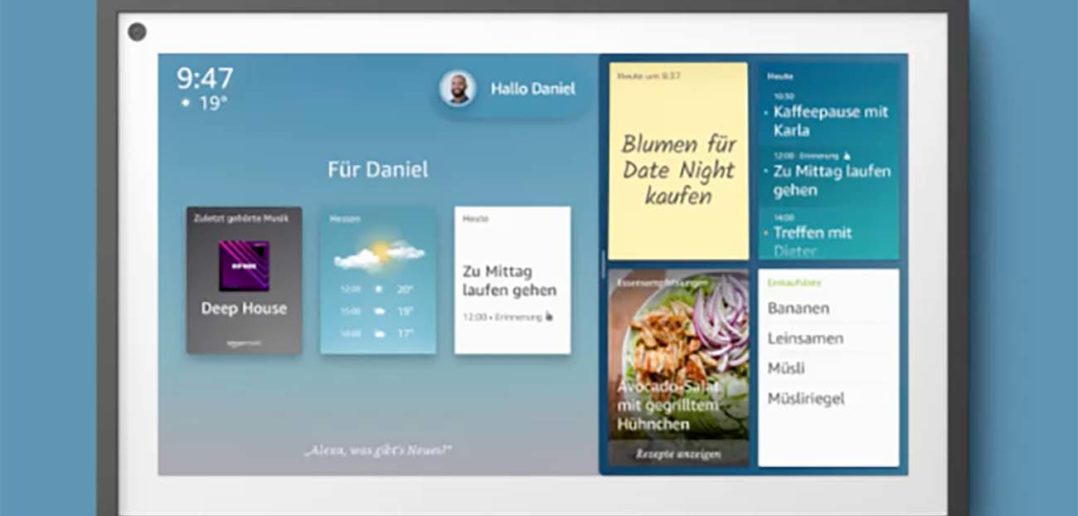
Task: Click the 12:00 sunny forecast icon
Action: (x=379, y=289)
